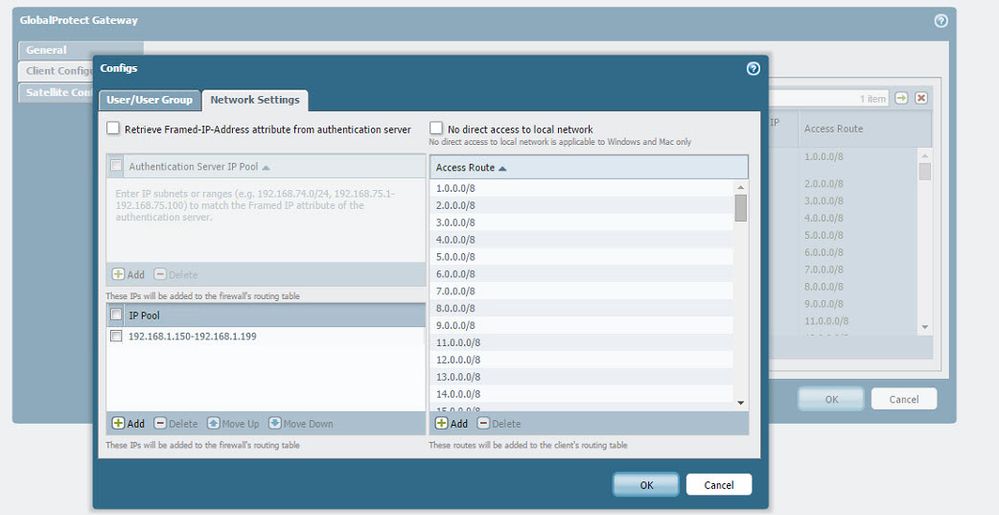Click 11.0.0.0/8 in background Gateway list
Image resolution: width=999 pixels, height=515 pixels.
click(x=826, y=321)
